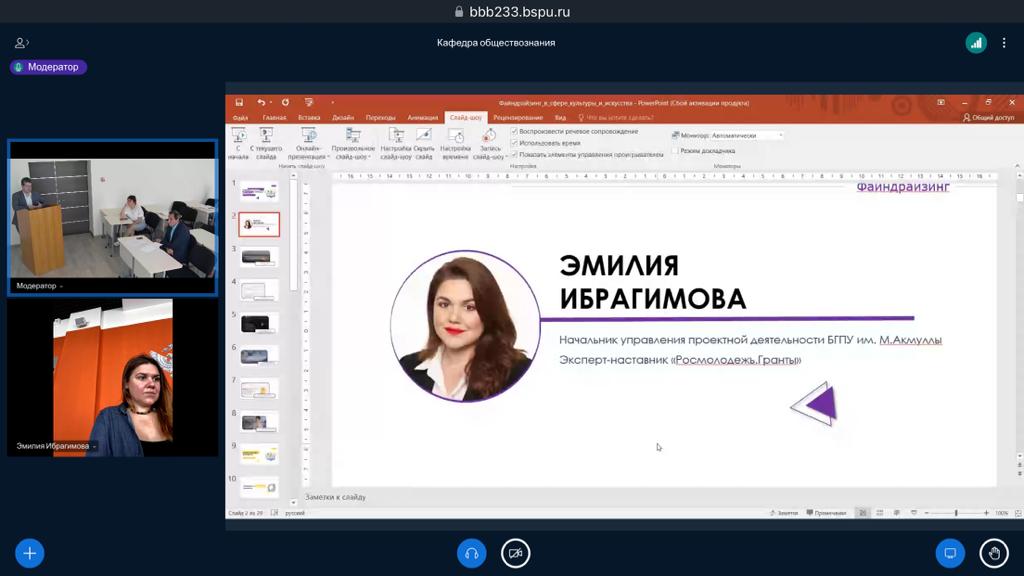Click the blue plus actions button
The height and width of the screenshot is (576, 1024).
(x=30, y=552)
